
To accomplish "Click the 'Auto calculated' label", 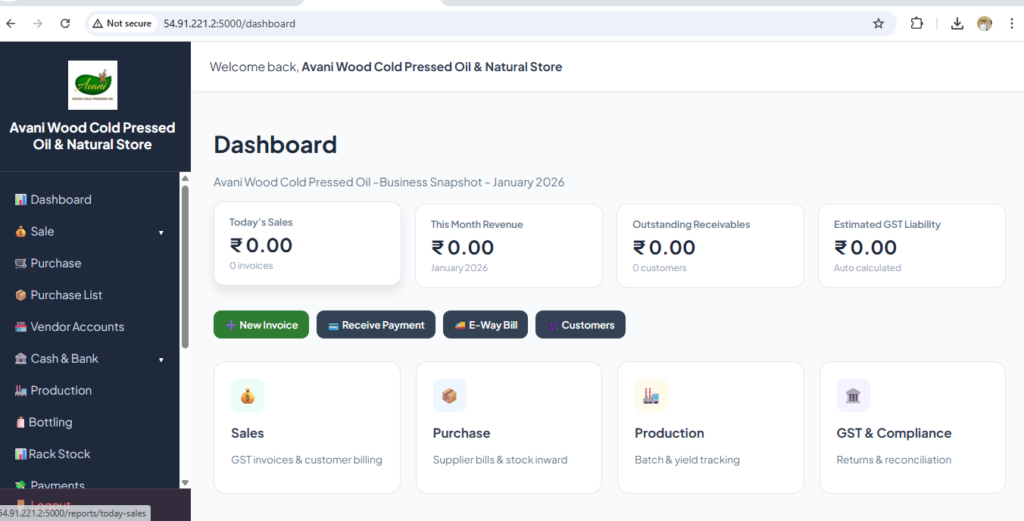I will 867,268.
